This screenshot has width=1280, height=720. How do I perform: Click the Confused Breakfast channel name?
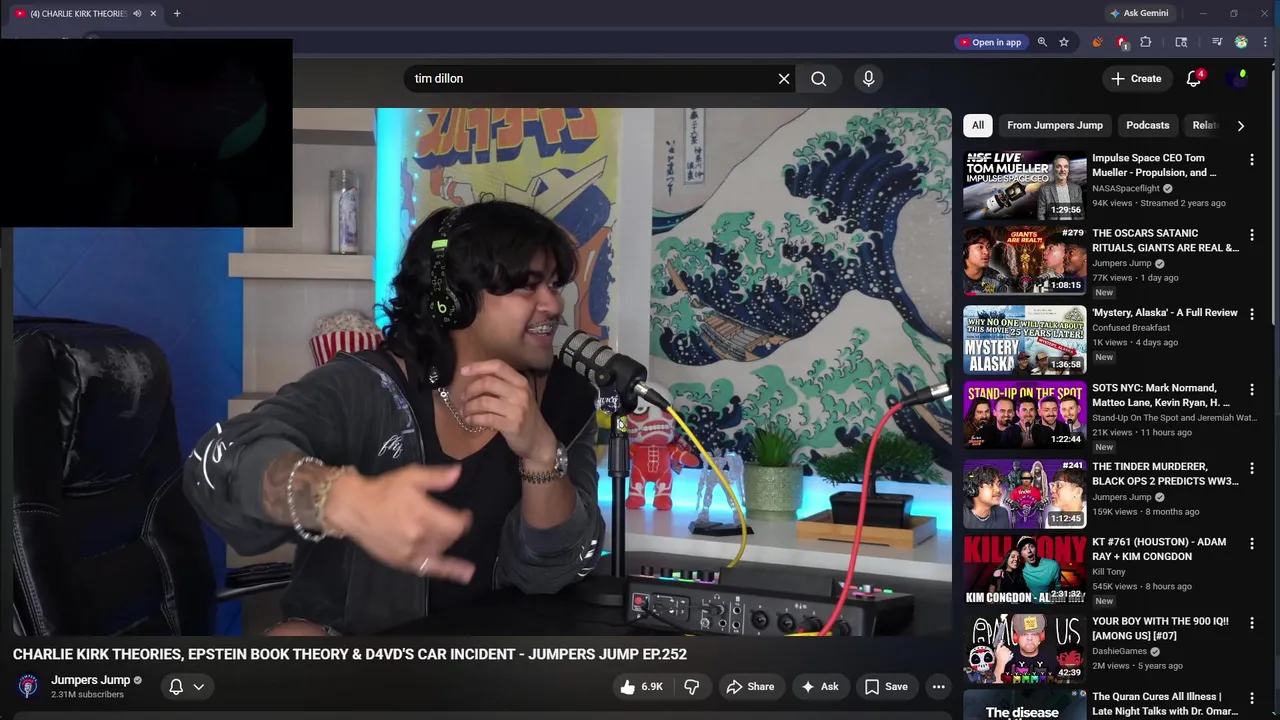[1131, 327]
